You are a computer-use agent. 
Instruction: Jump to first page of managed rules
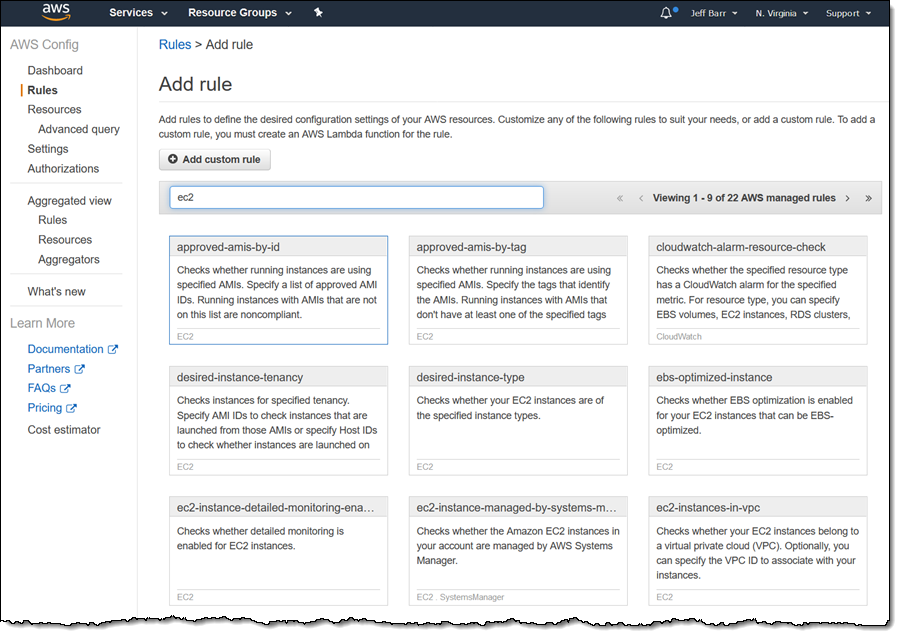point(620,198)
